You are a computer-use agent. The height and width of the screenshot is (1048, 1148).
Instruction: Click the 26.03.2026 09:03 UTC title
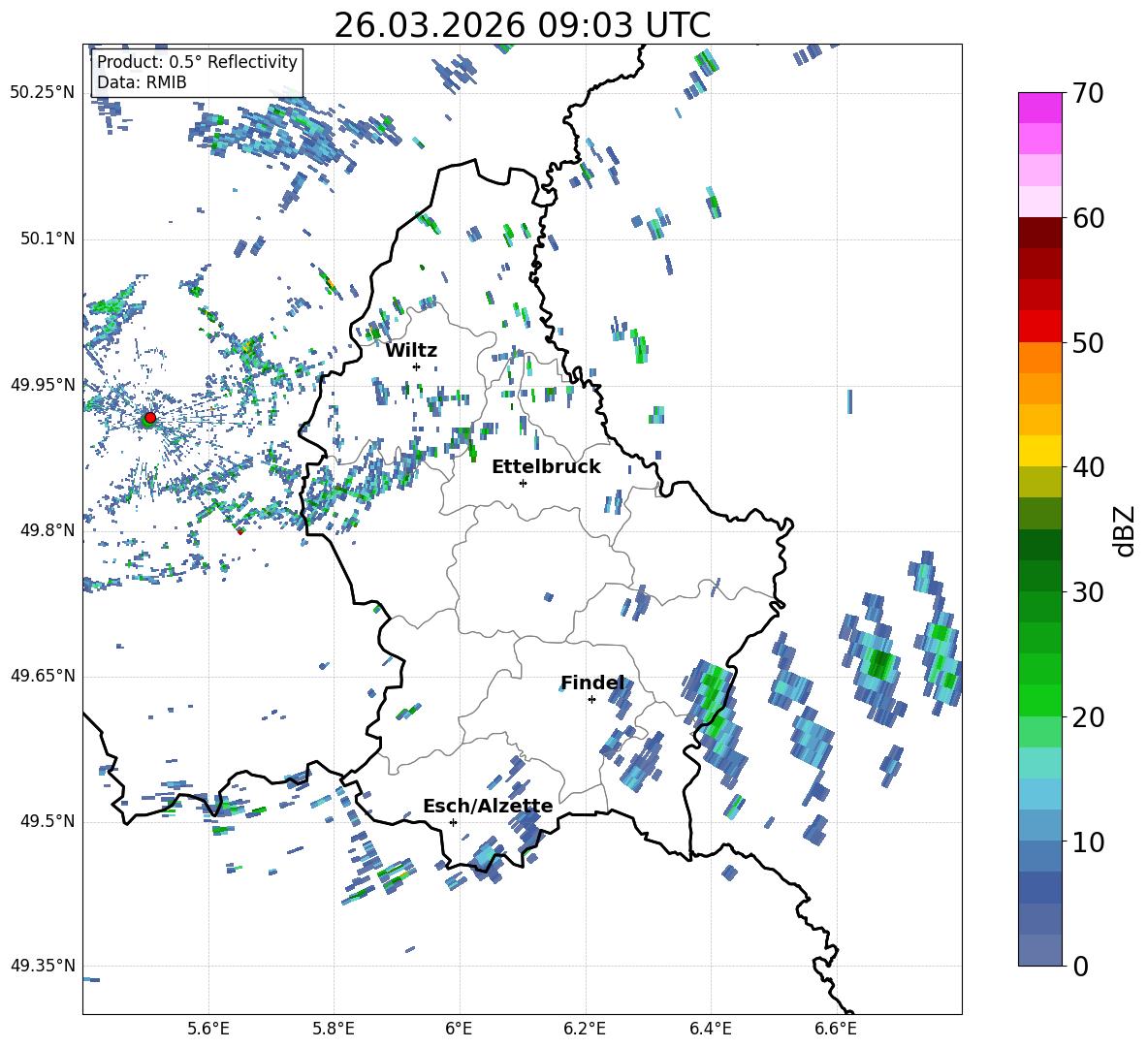pos(523,25)
